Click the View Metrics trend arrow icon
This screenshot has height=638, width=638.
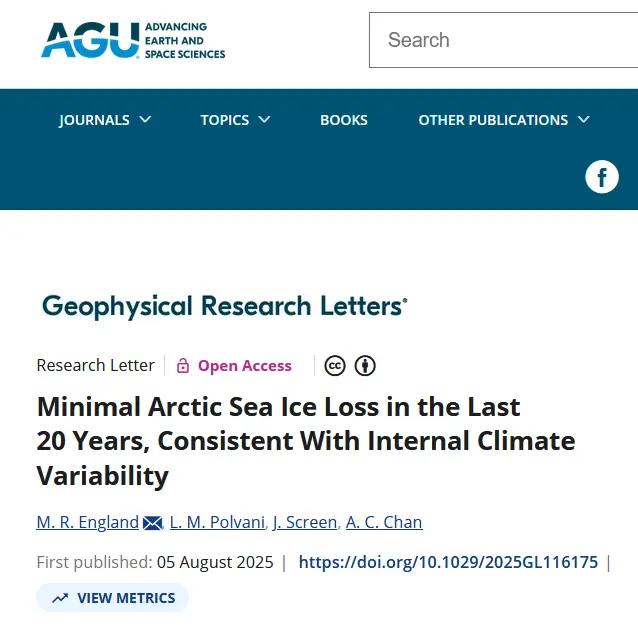(60, 598)
